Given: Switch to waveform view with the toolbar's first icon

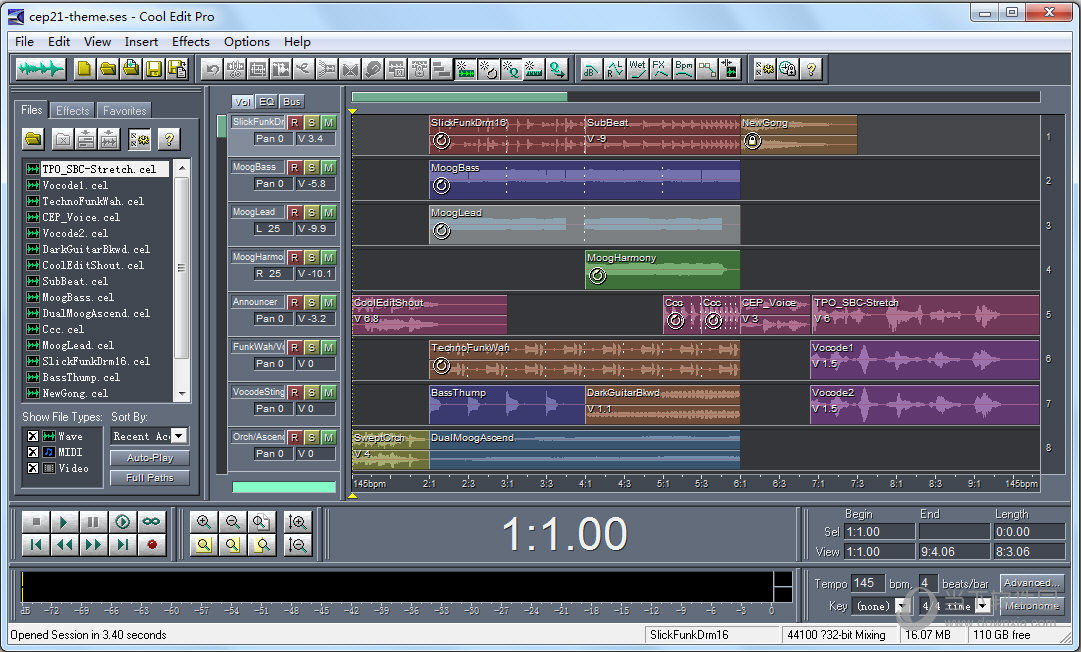Looking at the screenshot, I should click(41, 69).
